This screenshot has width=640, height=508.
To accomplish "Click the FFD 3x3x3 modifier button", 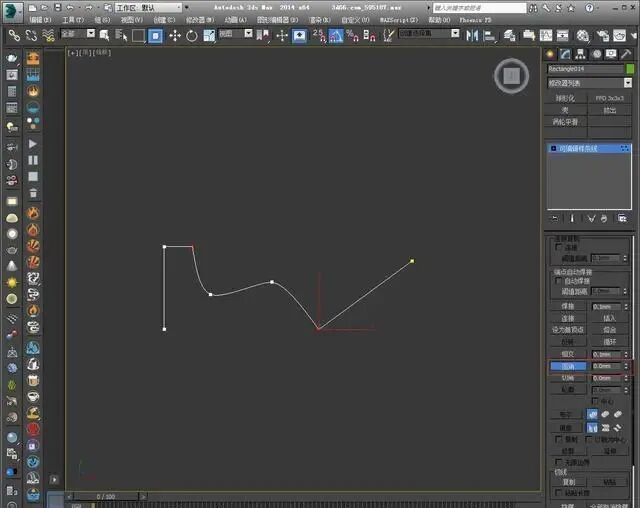I will [x=609, y=98].
